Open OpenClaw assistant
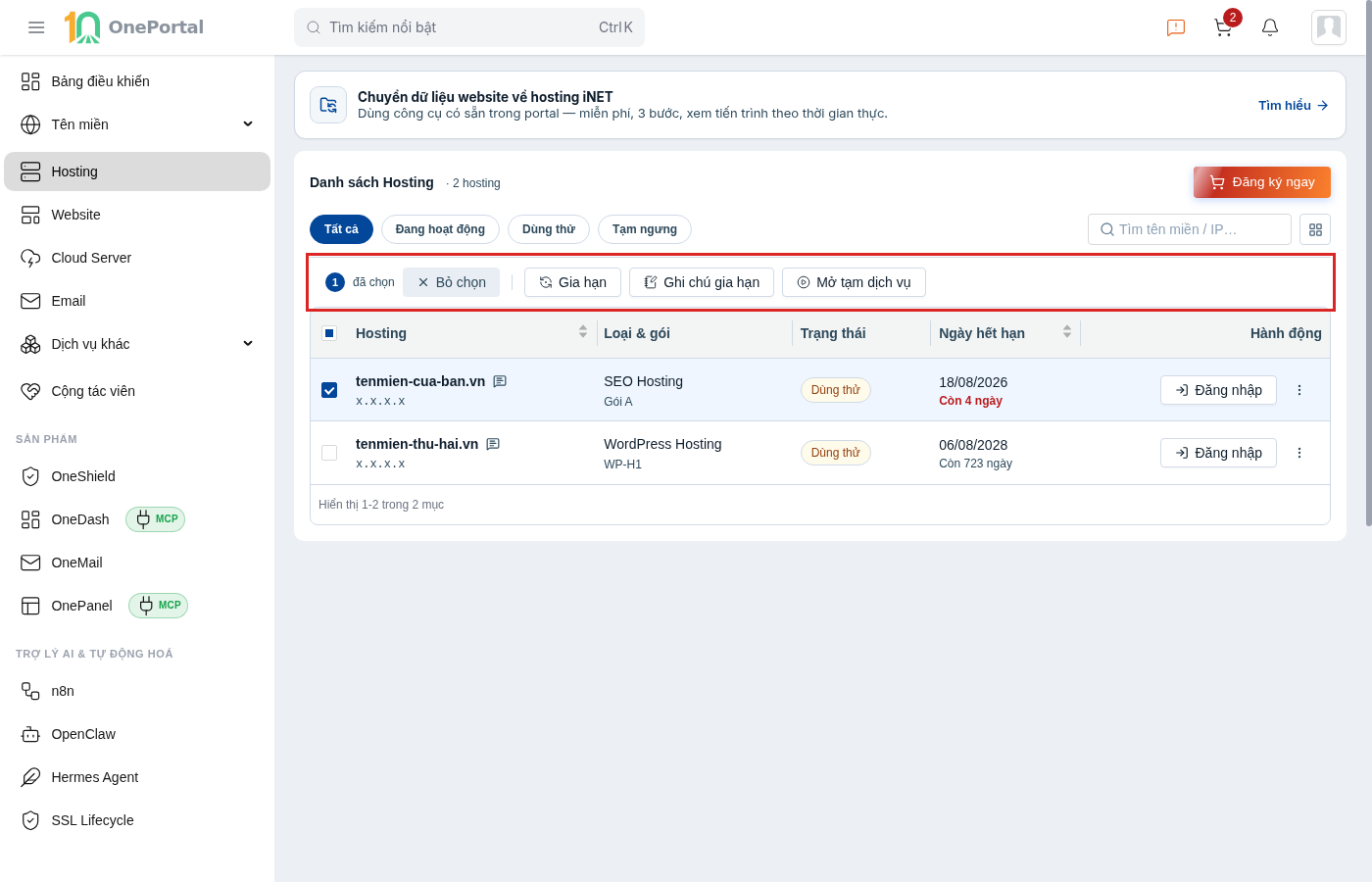Image resolution: width=1372 pixels, height=882 pixels. (x=137, y=734)
